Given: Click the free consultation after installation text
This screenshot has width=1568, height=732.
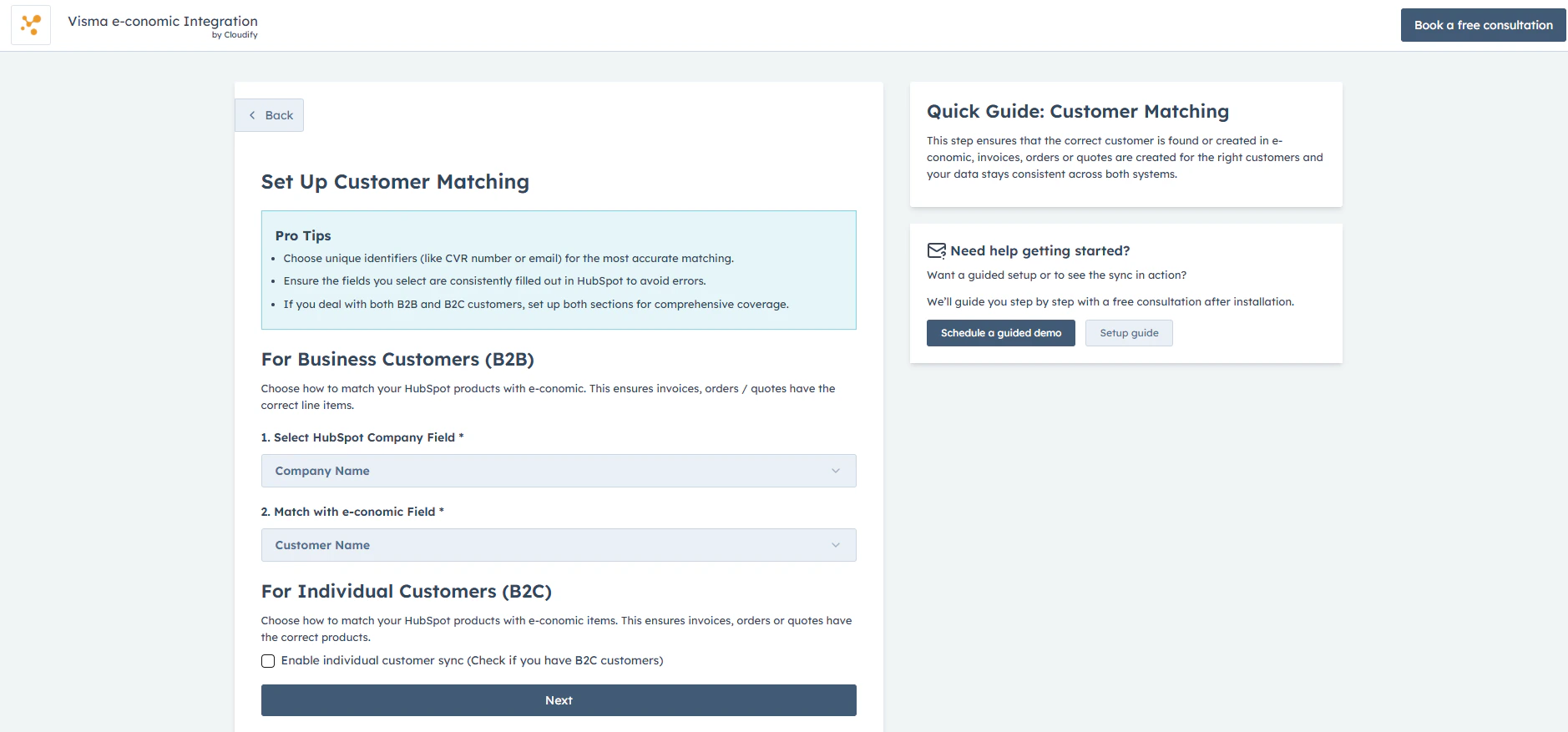Looking at the screenshot, I should tap(1110, 302).
